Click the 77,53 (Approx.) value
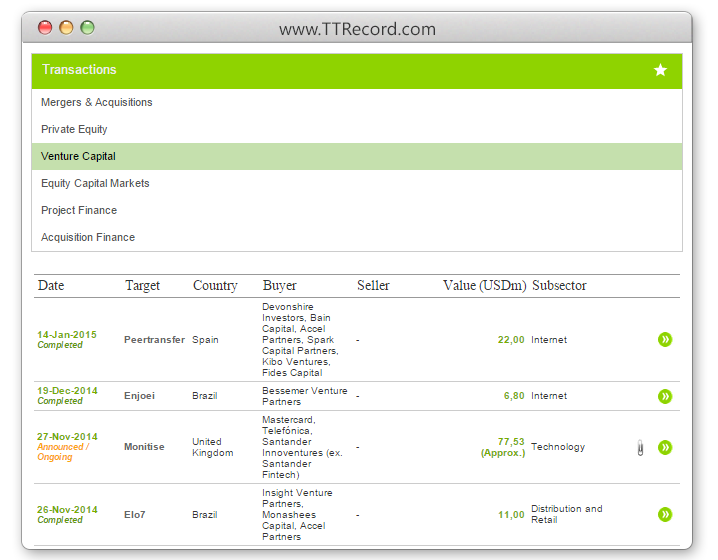The width and height of the screenshot is (718, 560). (x=503, y=447)
